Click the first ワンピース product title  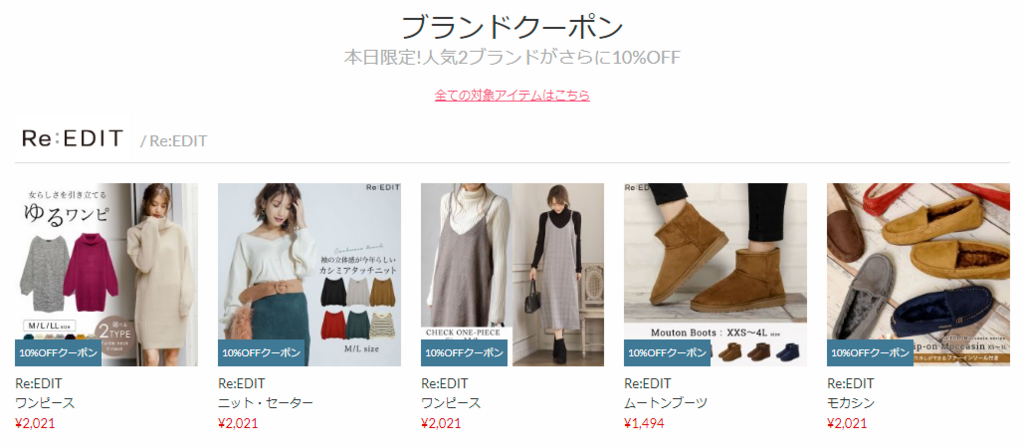coord(45,403)
